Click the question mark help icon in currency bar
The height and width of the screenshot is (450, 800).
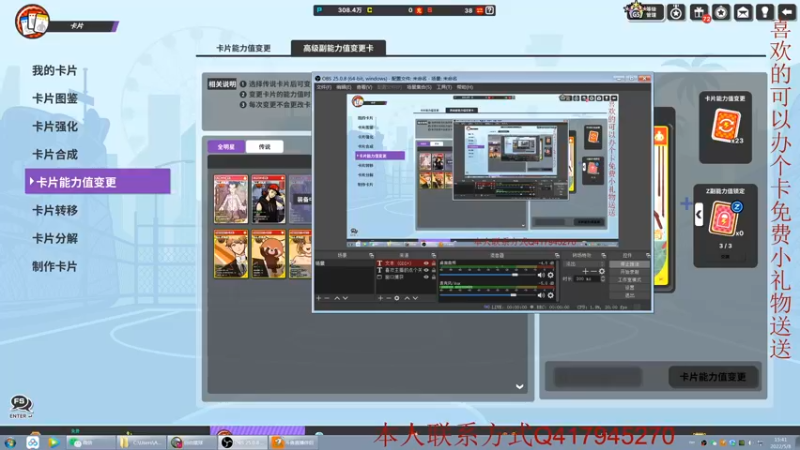click(x=489, y=10)
